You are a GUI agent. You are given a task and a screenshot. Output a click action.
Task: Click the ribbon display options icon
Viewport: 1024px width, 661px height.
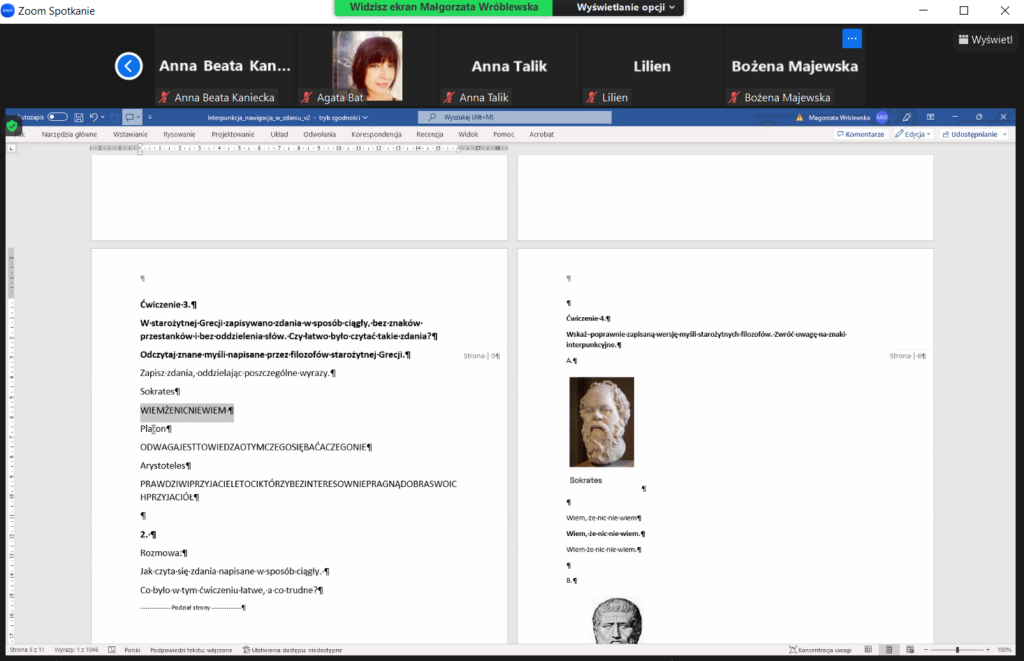coord(931,117)
